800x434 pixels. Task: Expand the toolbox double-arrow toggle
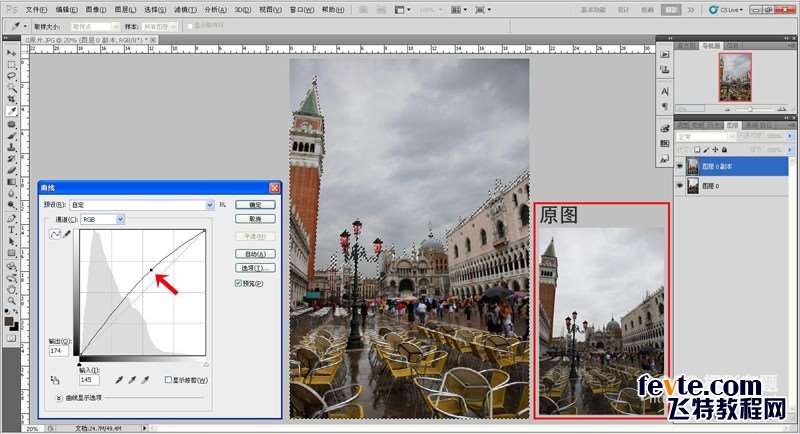coord(6,38)
